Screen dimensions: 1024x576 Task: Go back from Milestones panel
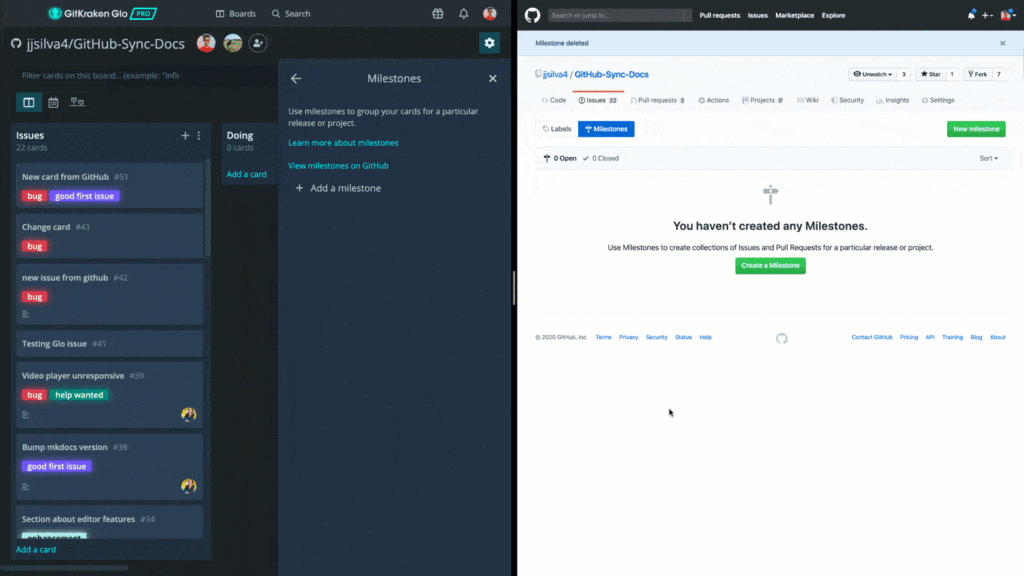point(296,78)
